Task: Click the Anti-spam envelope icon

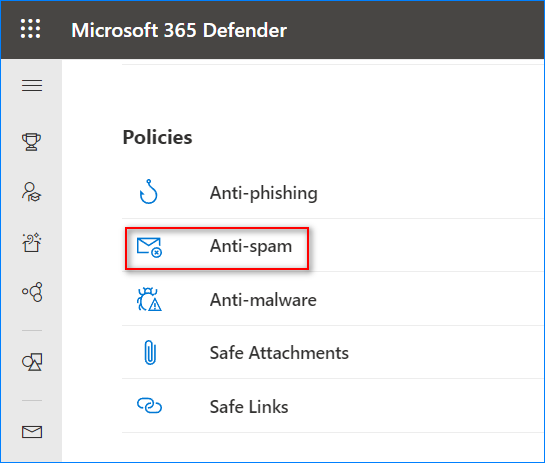Action: click(x=149, y=247)
